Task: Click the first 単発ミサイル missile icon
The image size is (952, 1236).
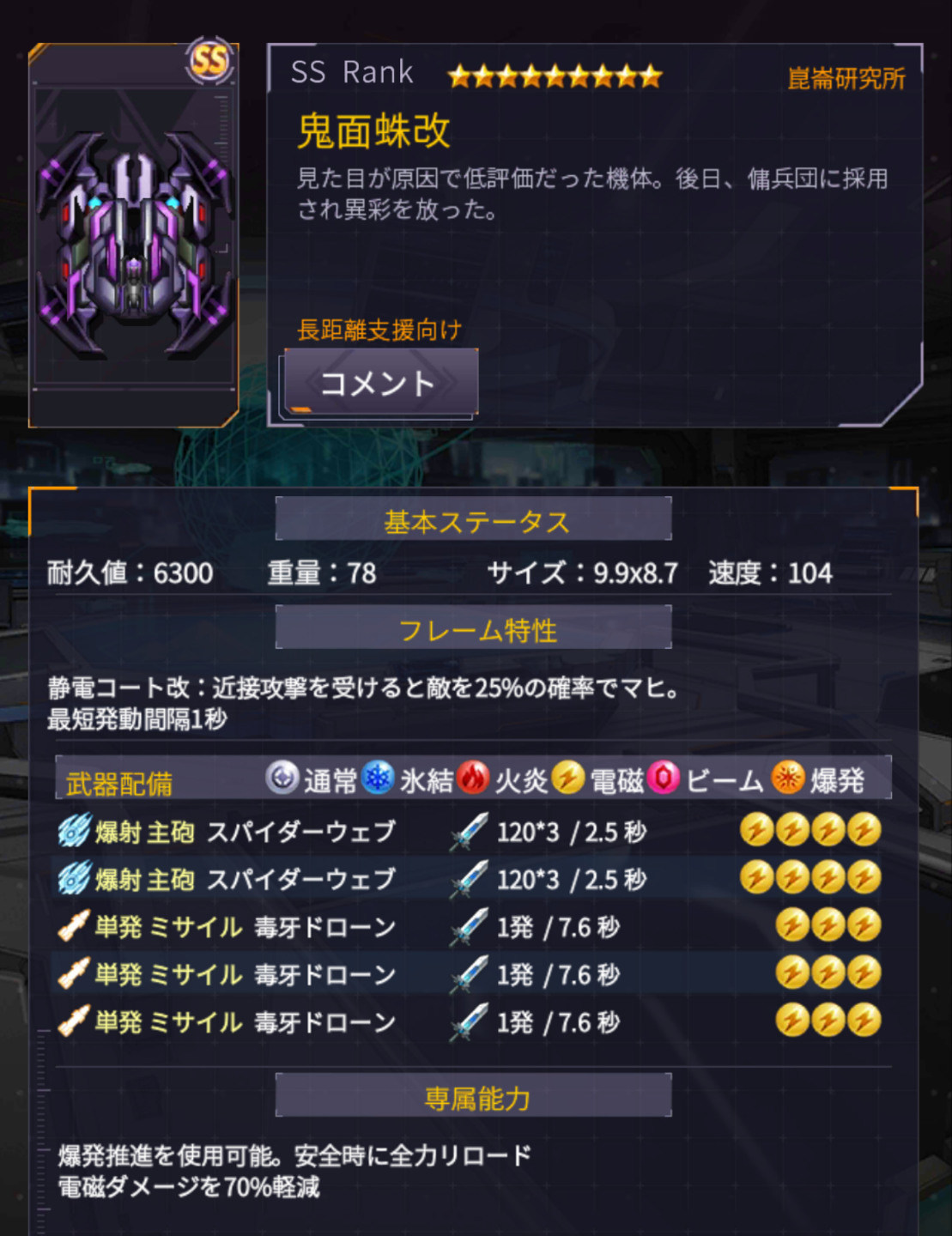Action: pos(74,926)
